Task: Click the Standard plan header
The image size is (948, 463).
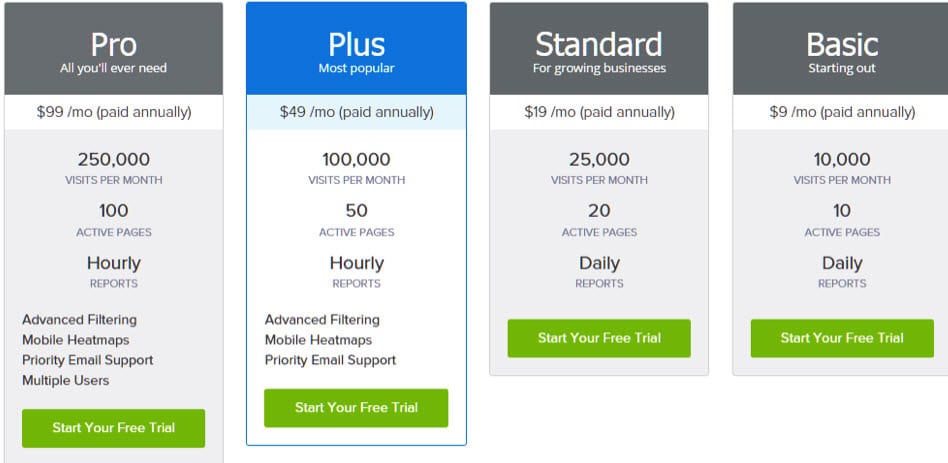Action: pyautogui.click(x=599, y=50)
